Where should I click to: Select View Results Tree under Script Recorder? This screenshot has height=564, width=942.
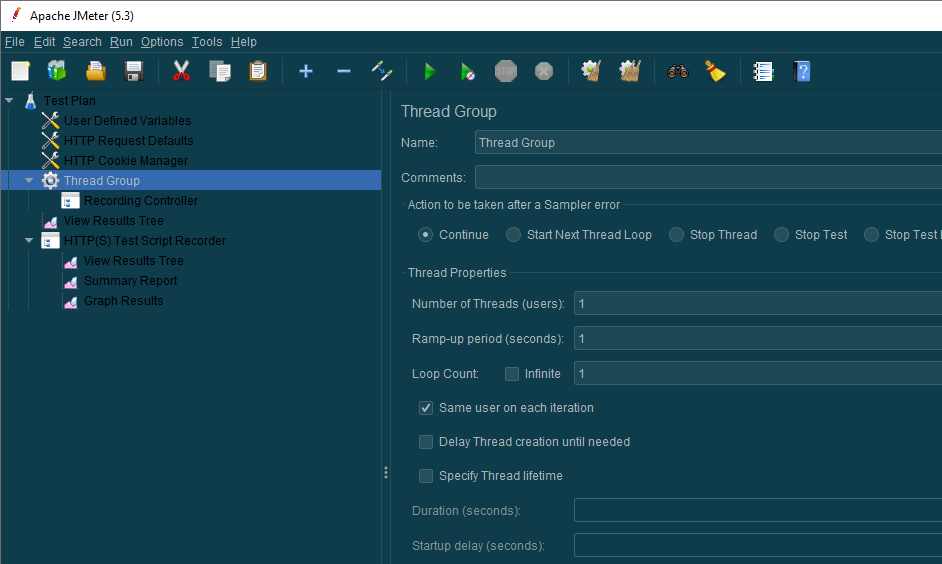[x=123, y=261]
